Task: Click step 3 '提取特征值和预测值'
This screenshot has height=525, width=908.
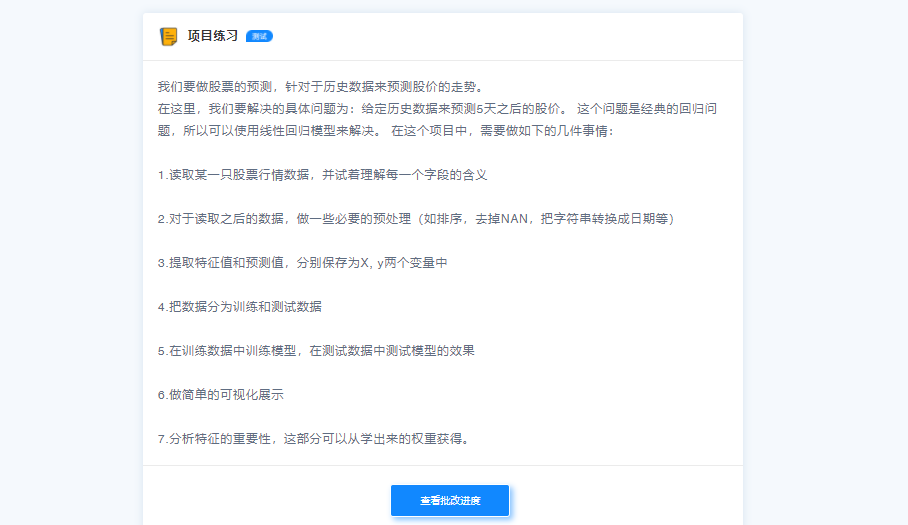Action: click(302, 263)
